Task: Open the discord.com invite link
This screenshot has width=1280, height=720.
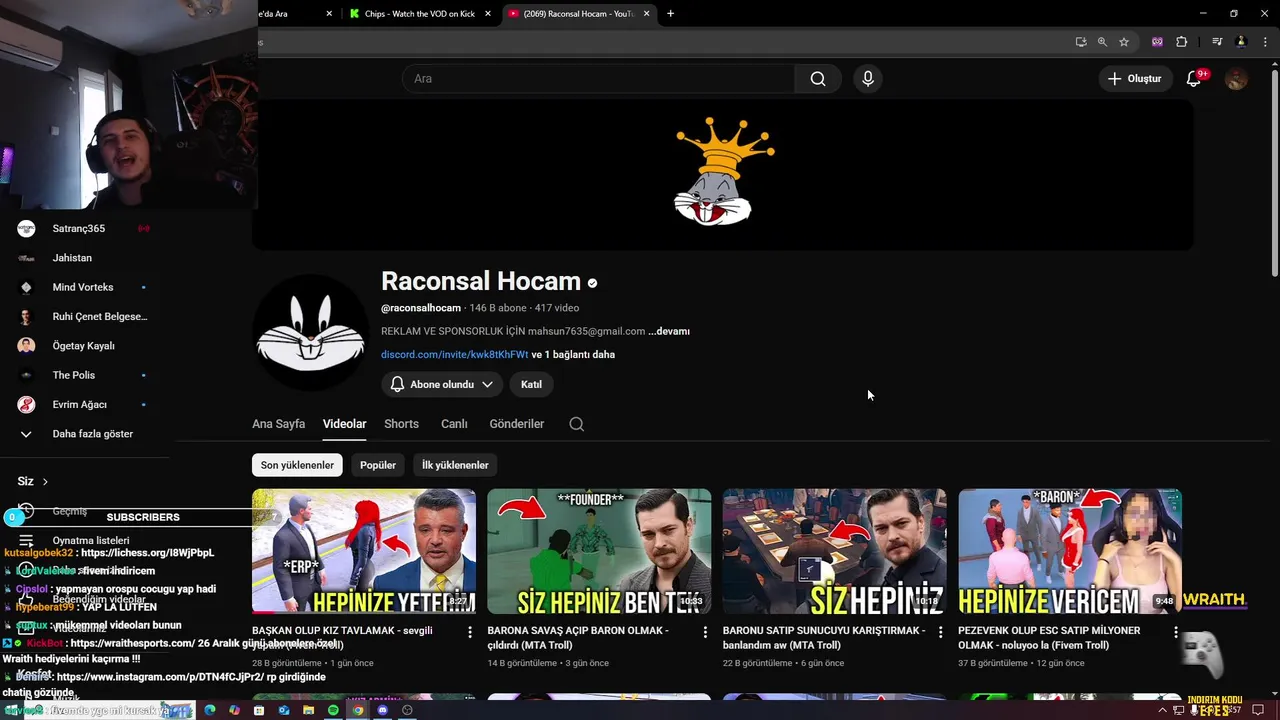Action: click(454, 354)
